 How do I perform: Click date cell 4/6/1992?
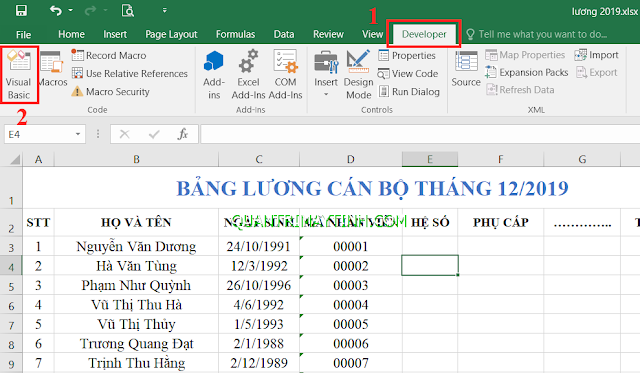coord(259,305)
